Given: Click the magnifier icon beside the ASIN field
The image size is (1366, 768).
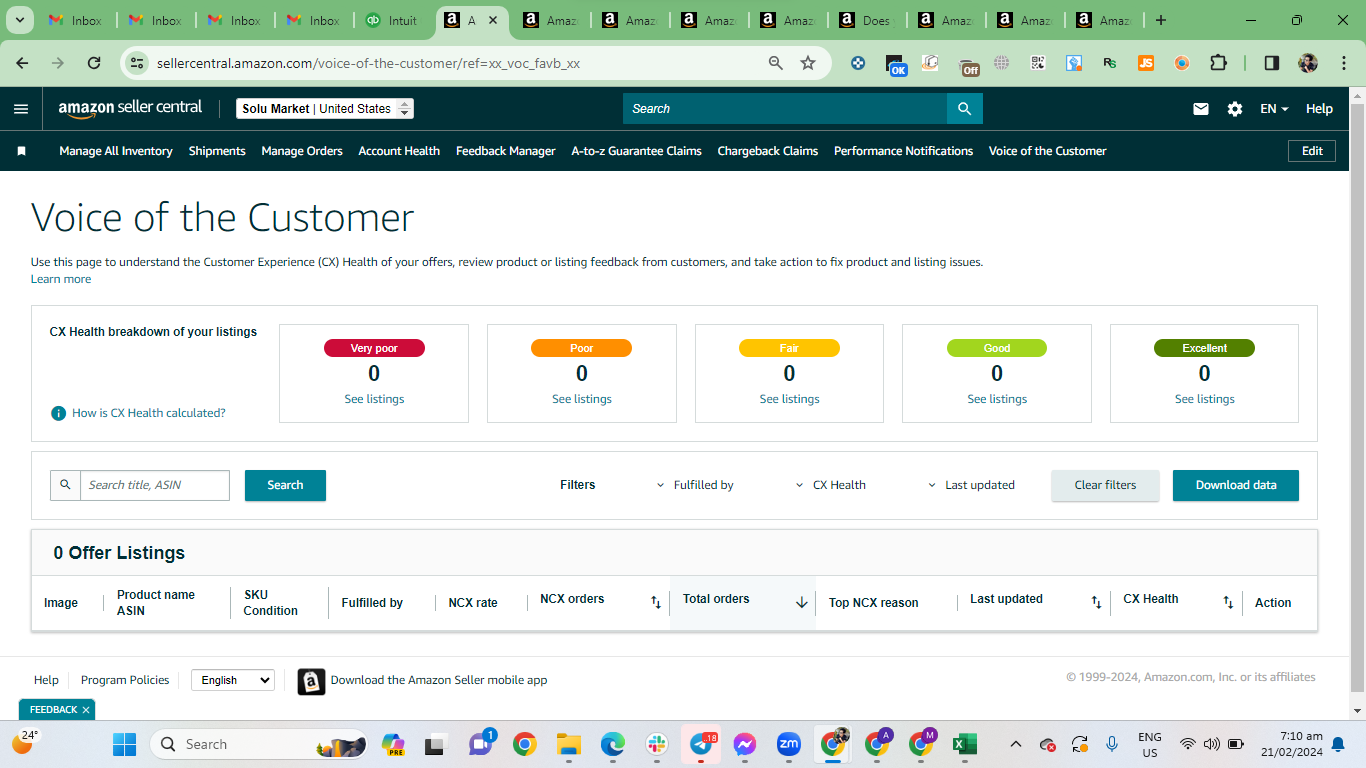Looking at the screenshot, I should point(65,485).
